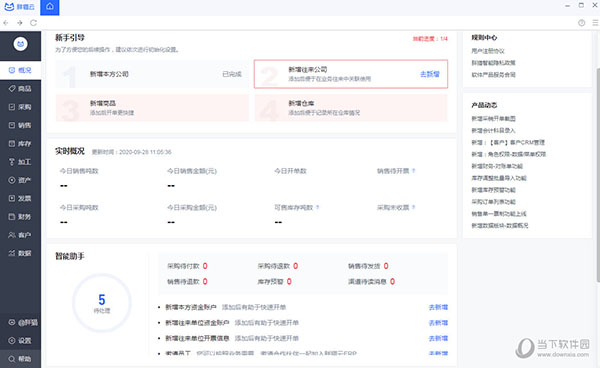Select the 新增仓库 step 4 card

click(351, 108)
